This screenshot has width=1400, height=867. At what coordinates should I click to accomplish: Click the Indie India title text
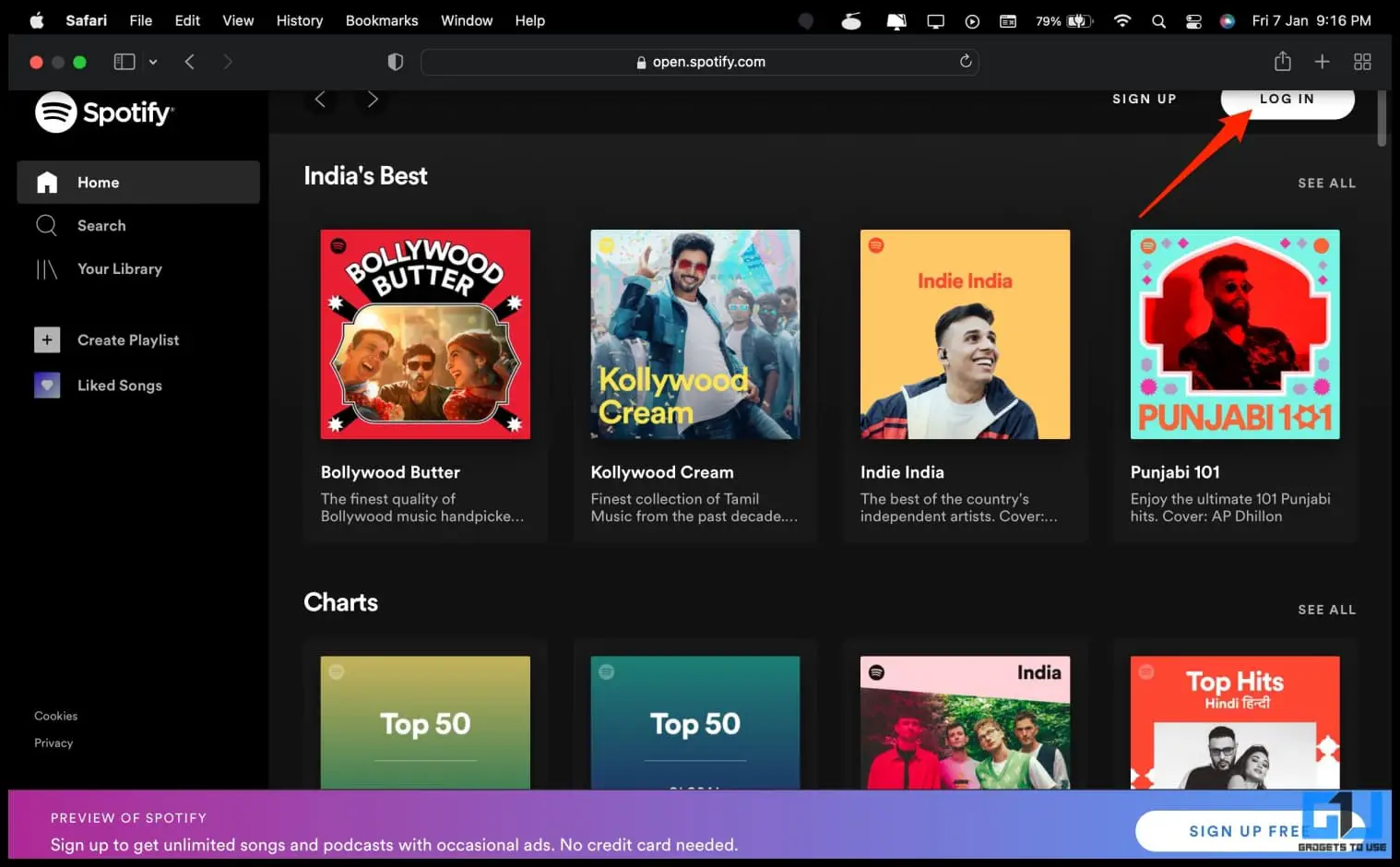(x=902, y=472)
